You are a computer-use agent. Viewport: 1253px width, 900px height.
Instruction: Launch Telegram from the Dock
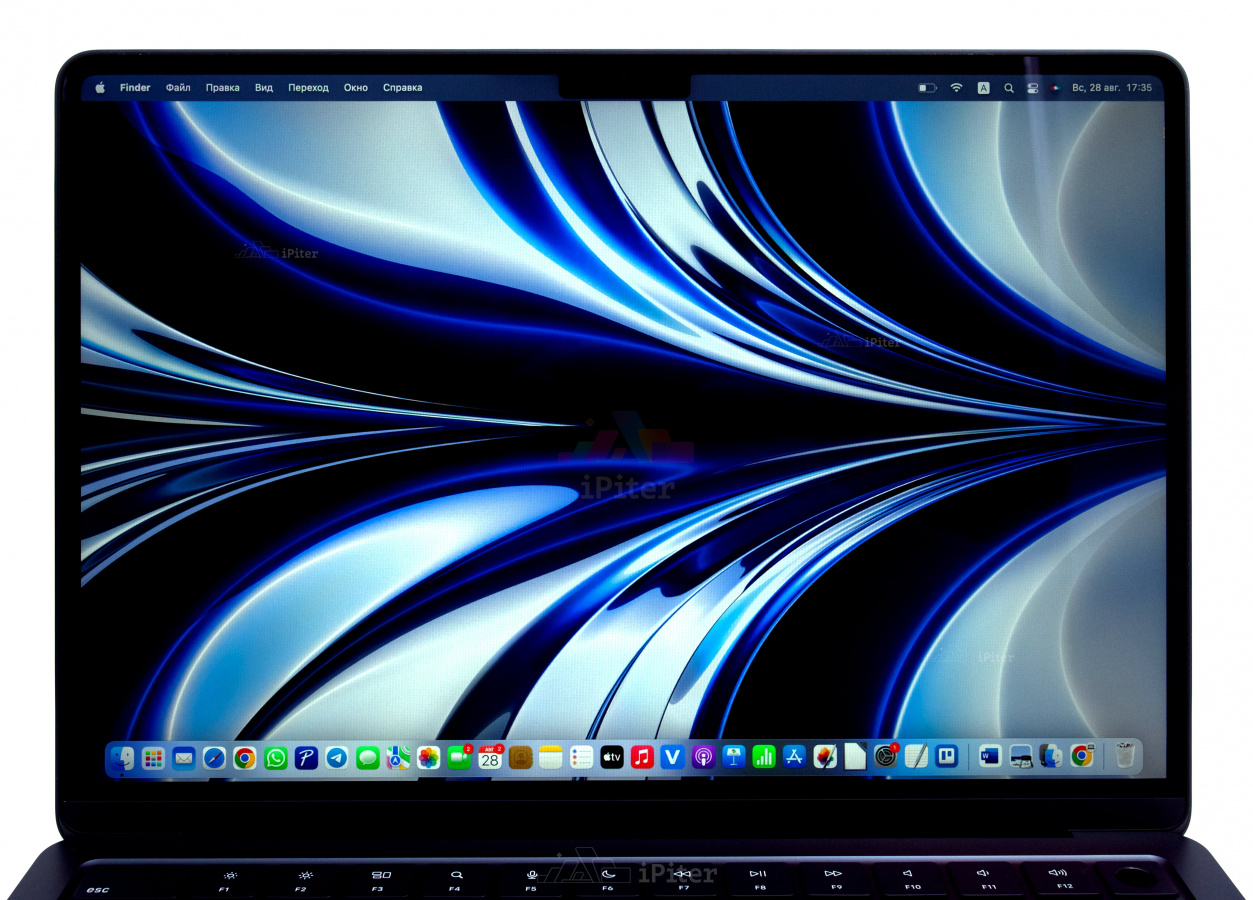[x=337, y=758]
